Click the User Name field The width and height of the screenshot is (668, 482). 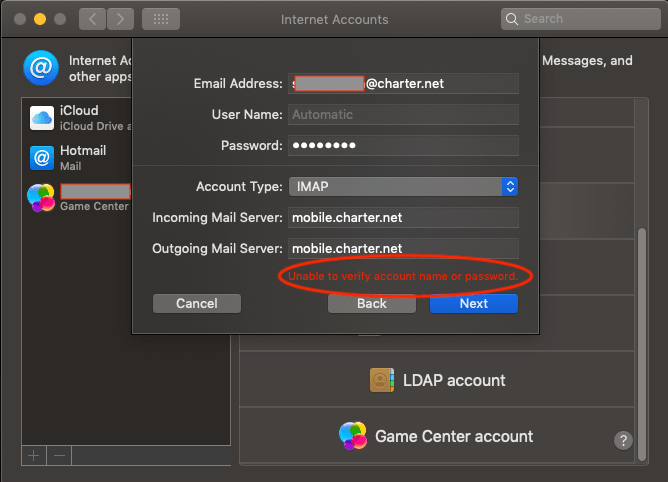coord(403,115)
